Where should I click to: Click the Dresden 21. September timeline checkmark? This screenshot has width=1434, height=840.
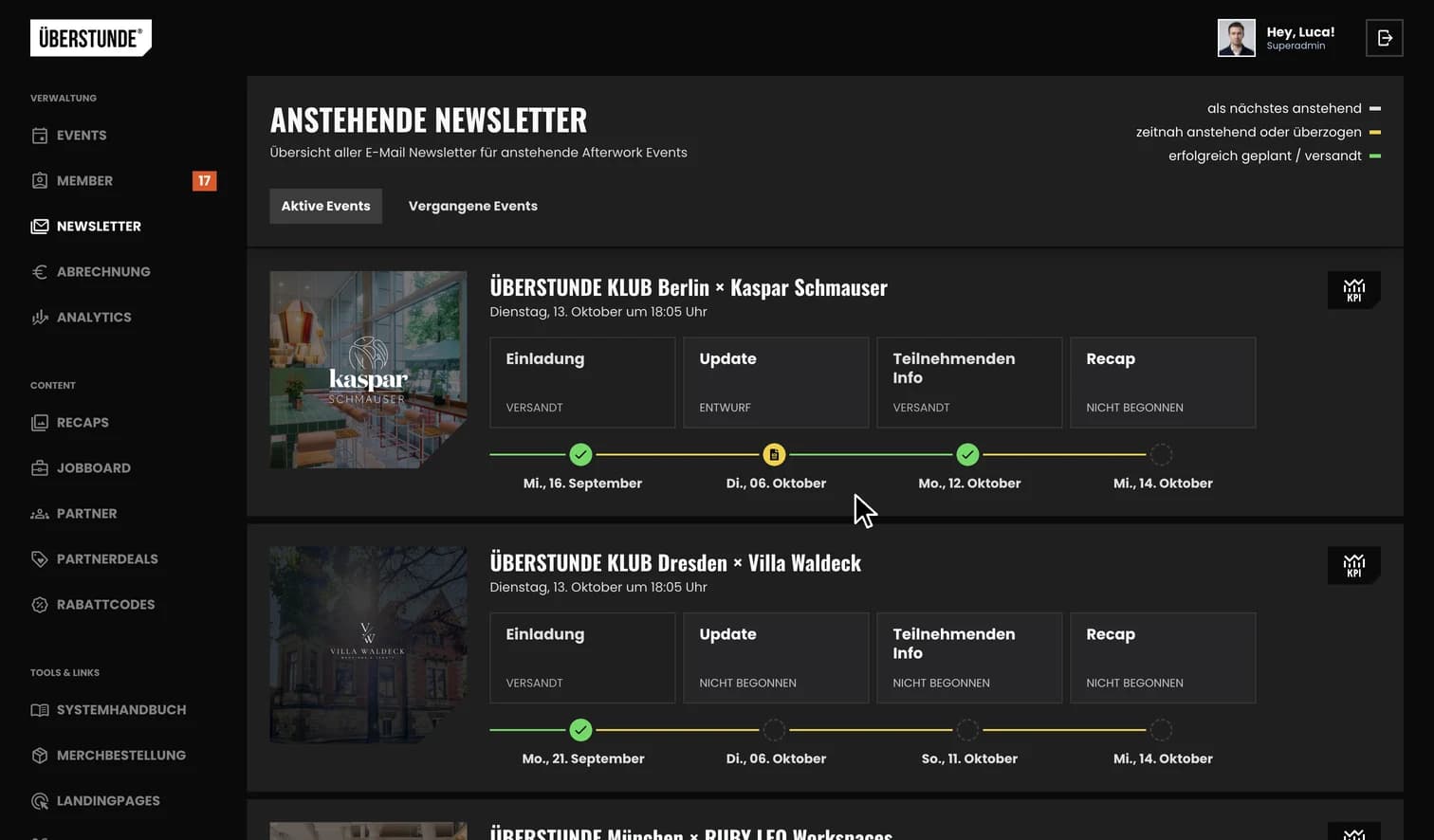(580, 730)
